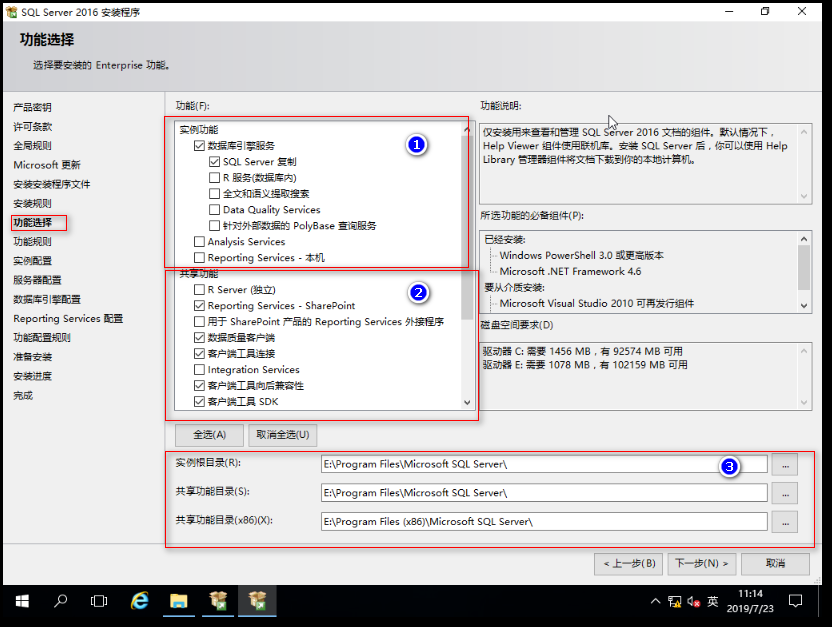Select Windows PowerShell 3.0 prerequisite entry
Screen dimensions: 832x627
582,256
